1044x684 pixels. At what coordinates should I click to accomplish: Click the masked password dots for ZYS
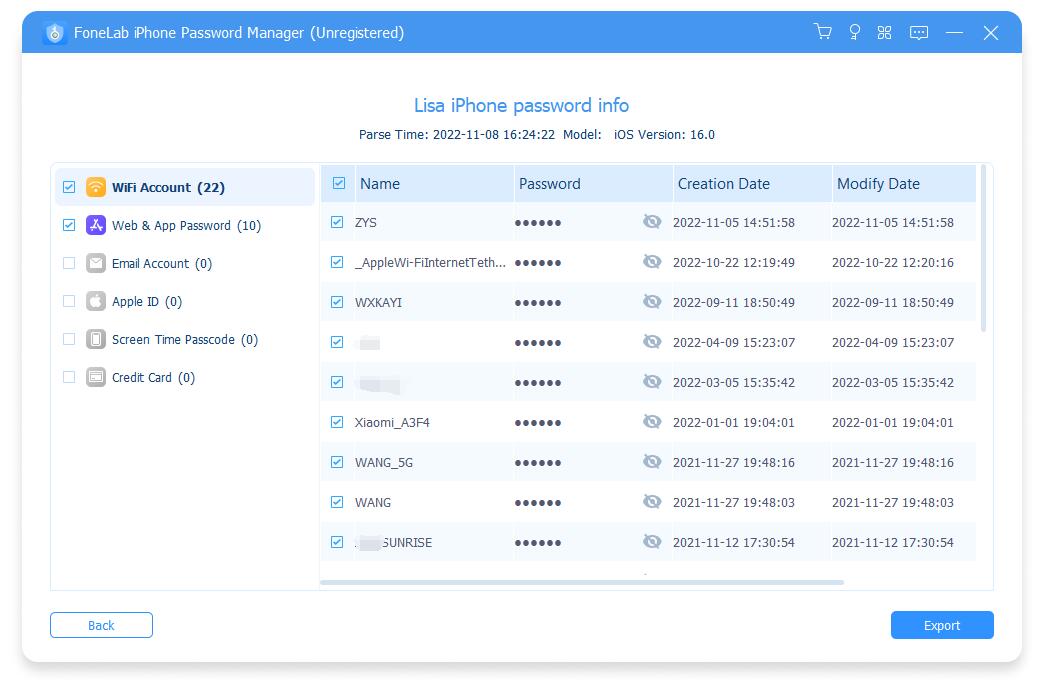tap(538, 223)
